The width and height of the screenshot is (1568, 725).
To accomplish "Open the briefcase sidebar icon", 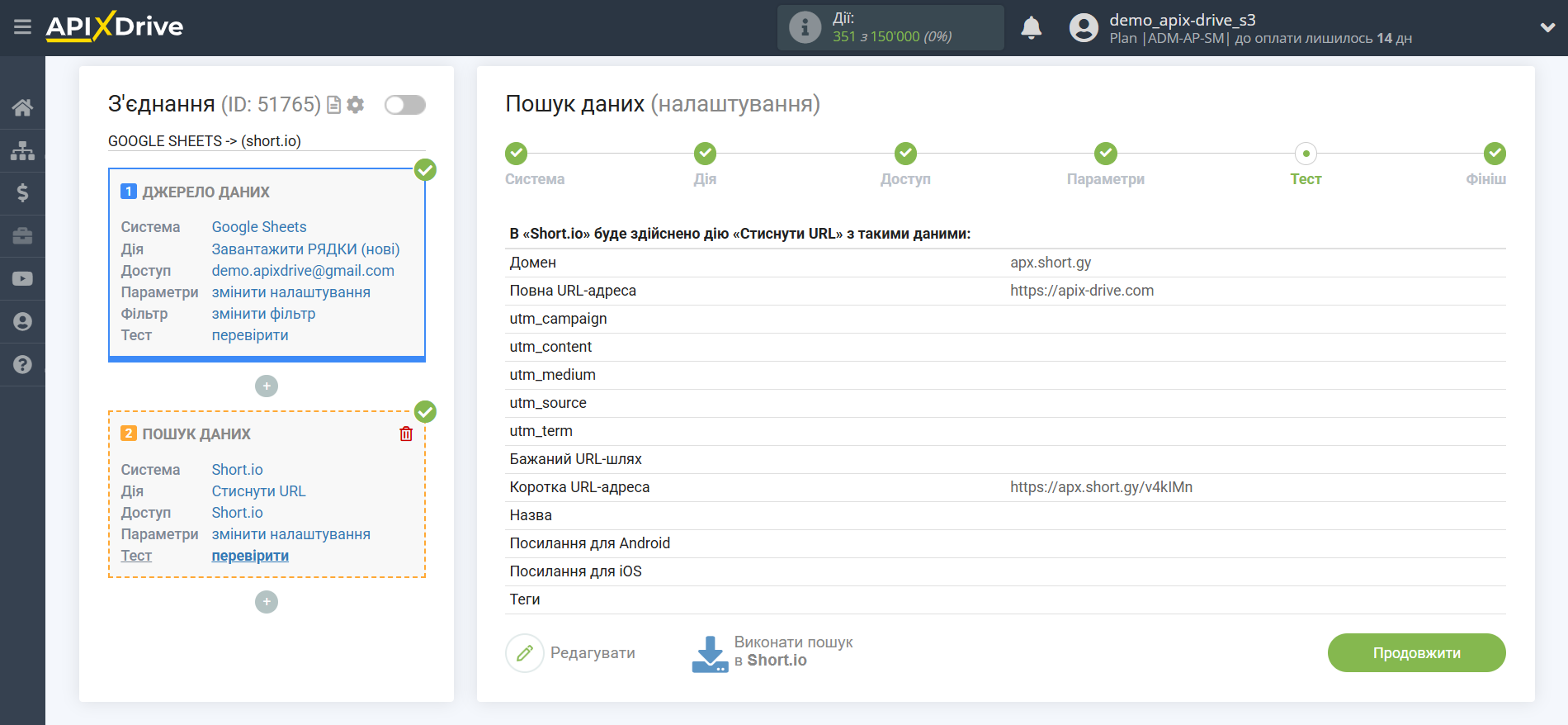I will pyautogui.click(x=22, y=236).
